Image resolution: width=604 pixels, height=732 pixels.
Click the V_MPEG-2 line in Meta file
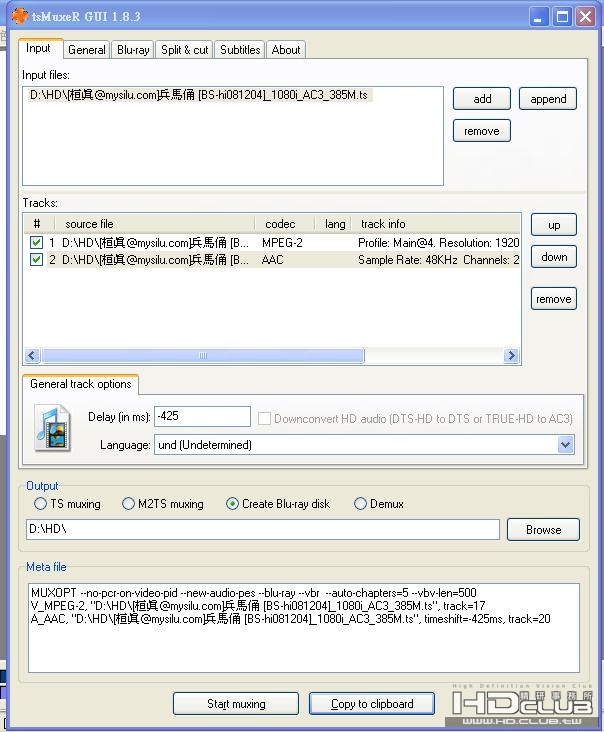[258, 606]
